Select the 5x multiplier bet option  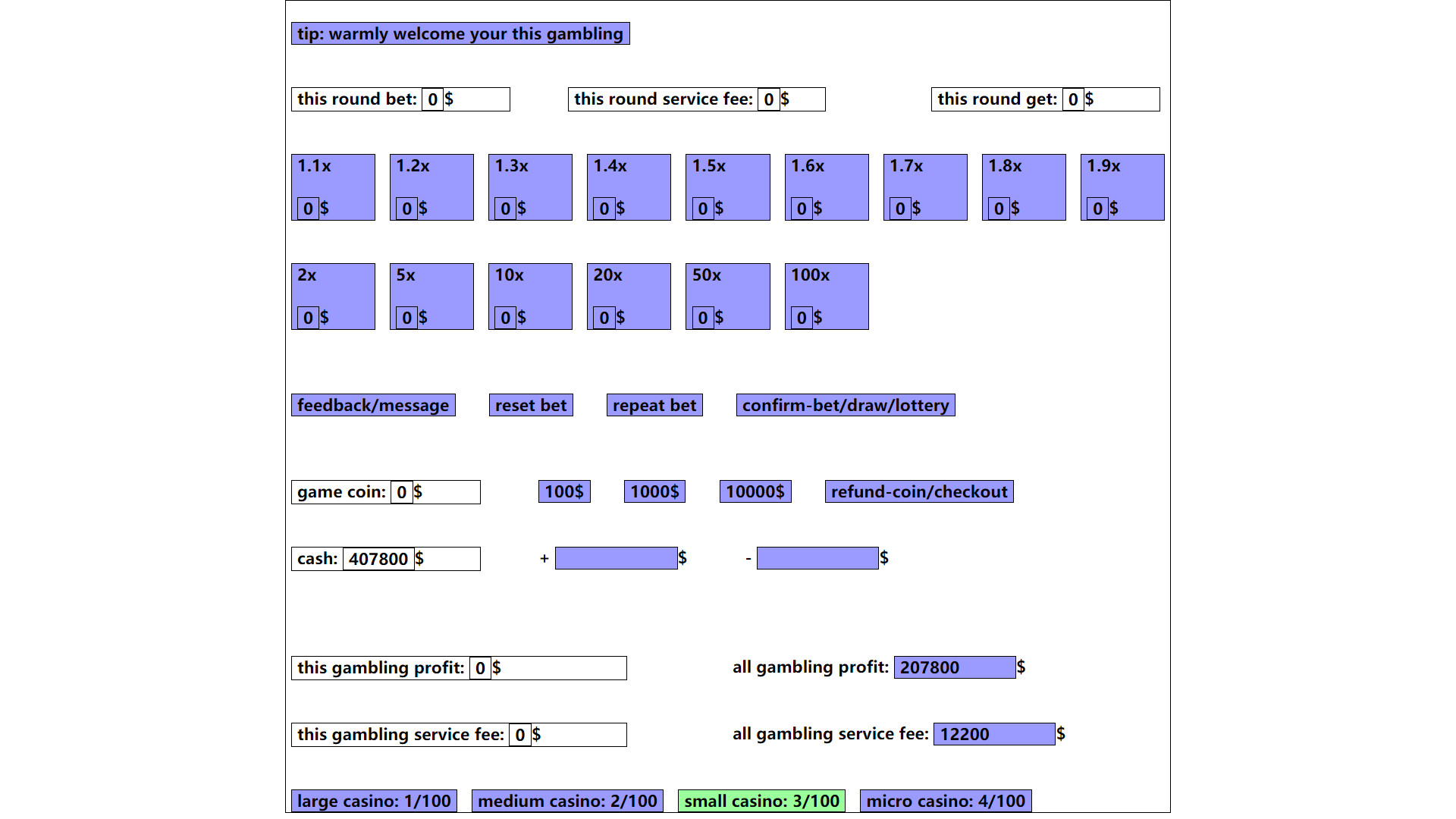coord(432,296)
